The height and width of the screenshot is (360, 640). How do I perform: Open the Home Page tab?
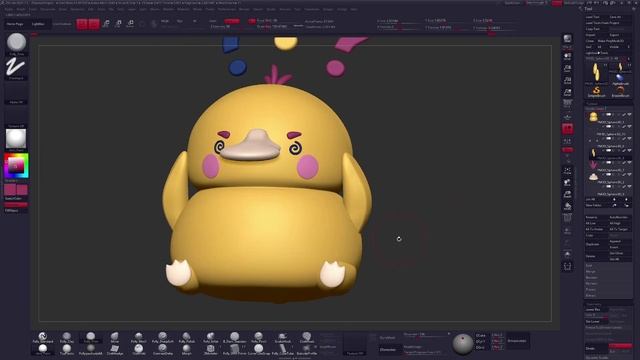(x=15, y=24)
